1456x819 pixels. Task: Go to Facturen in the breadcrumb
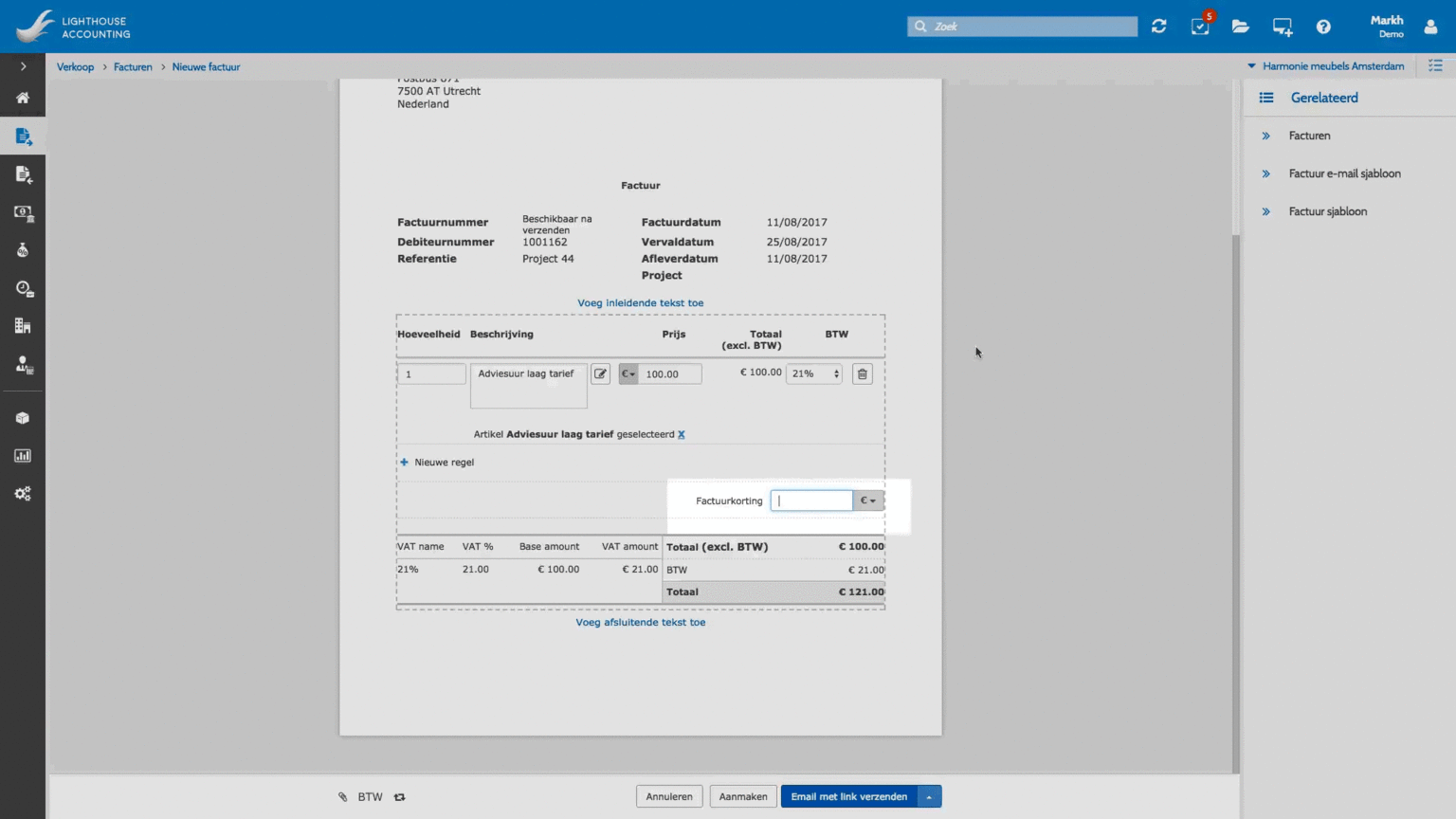(133, 67)
